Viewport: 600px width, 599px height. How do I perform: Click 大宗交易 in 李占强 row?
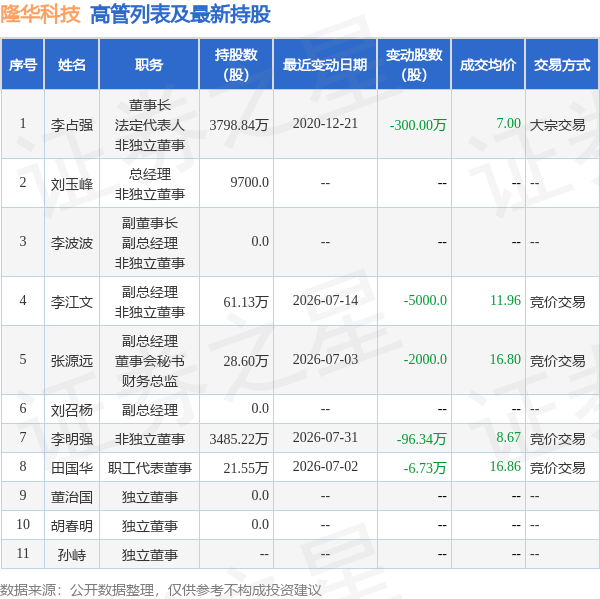coord(558,125)
